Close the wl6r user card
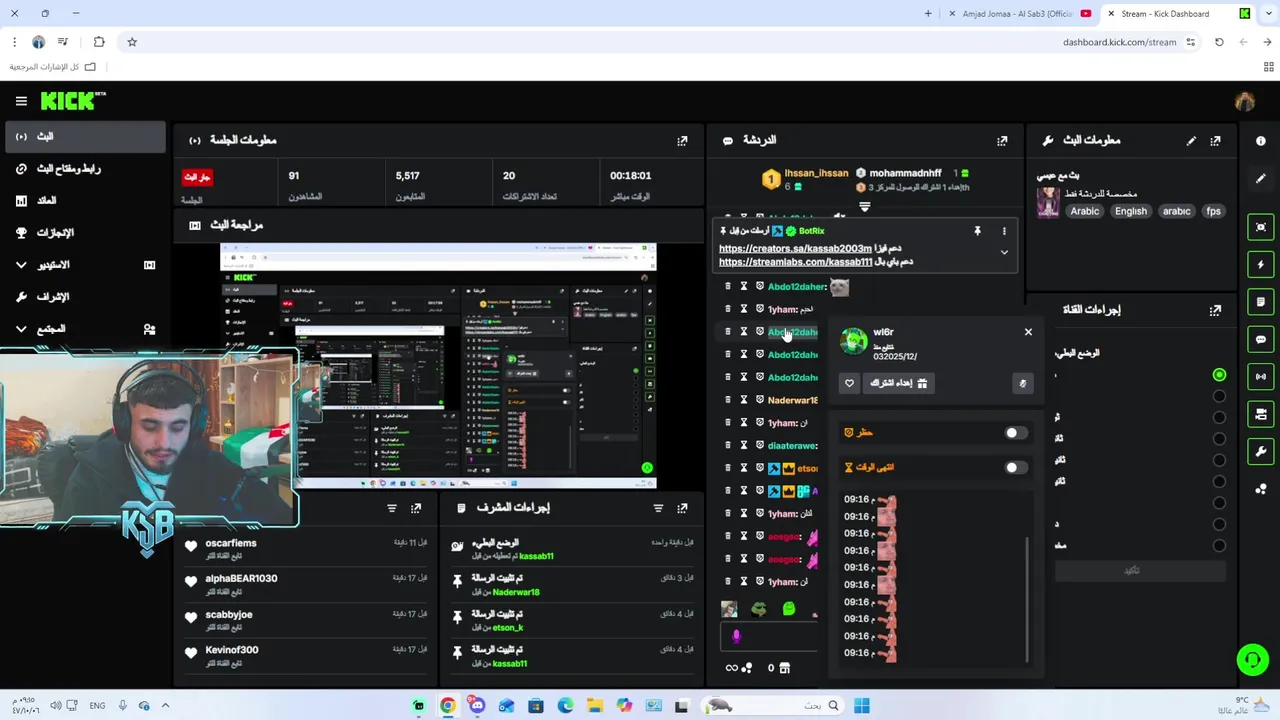 pos(1028,332)
